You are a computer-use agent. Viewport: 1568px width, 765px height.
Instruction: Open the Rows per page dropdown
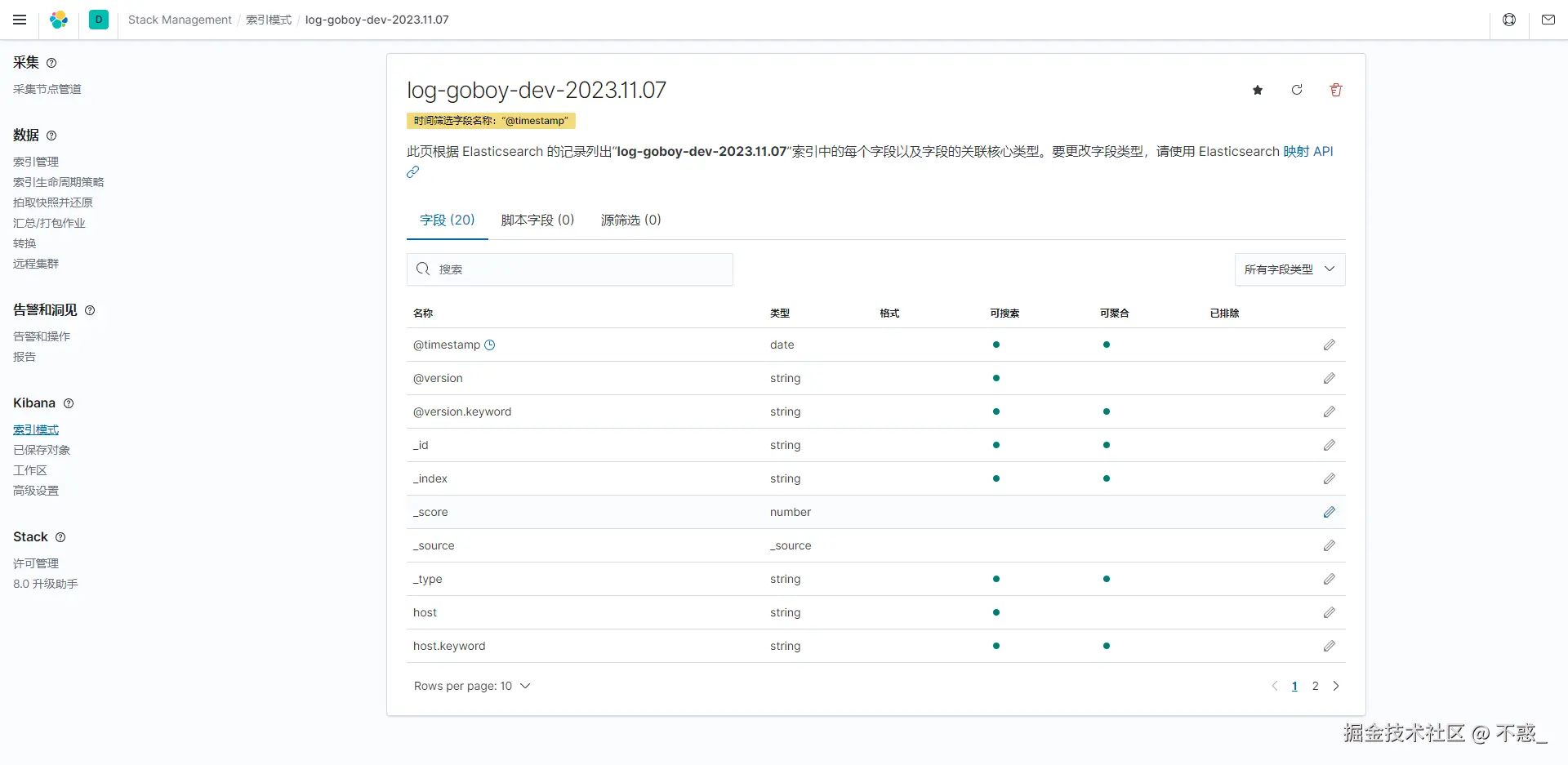coord(472,686)
